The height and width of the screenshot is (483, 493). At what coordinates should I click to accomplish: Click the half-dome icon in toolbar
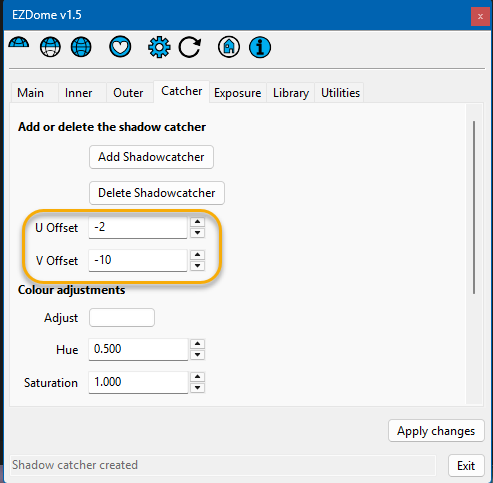(19, 43)
